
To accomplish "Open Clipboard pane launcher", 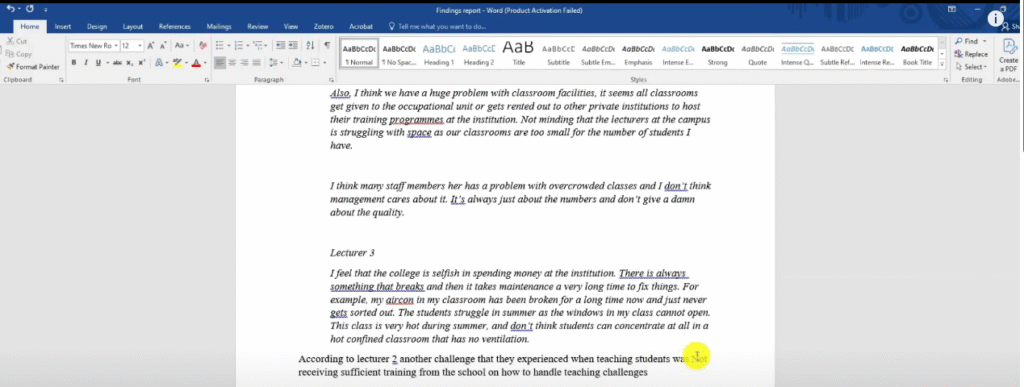I will pos(61,80).
